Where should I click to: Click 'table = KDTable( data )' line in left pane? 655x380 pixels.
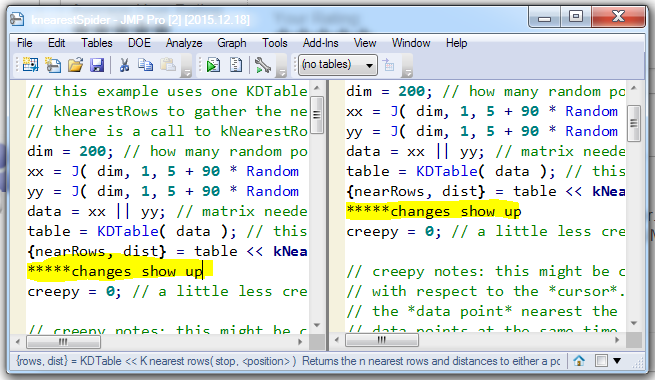pos(167,231)
